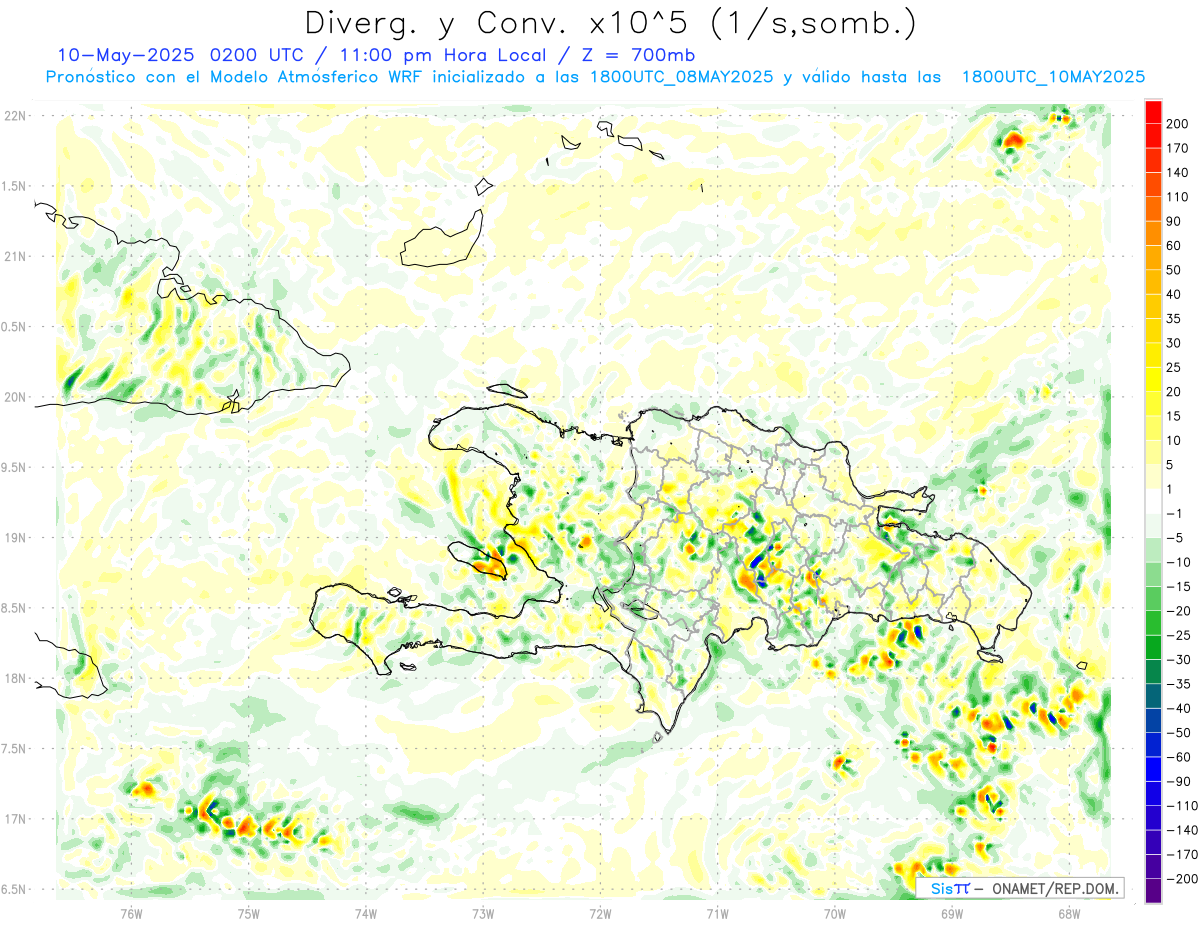Viewport: 1200px width, 927px height.
Task: Click the positive '10' legend value
Action: [1174, 441]
